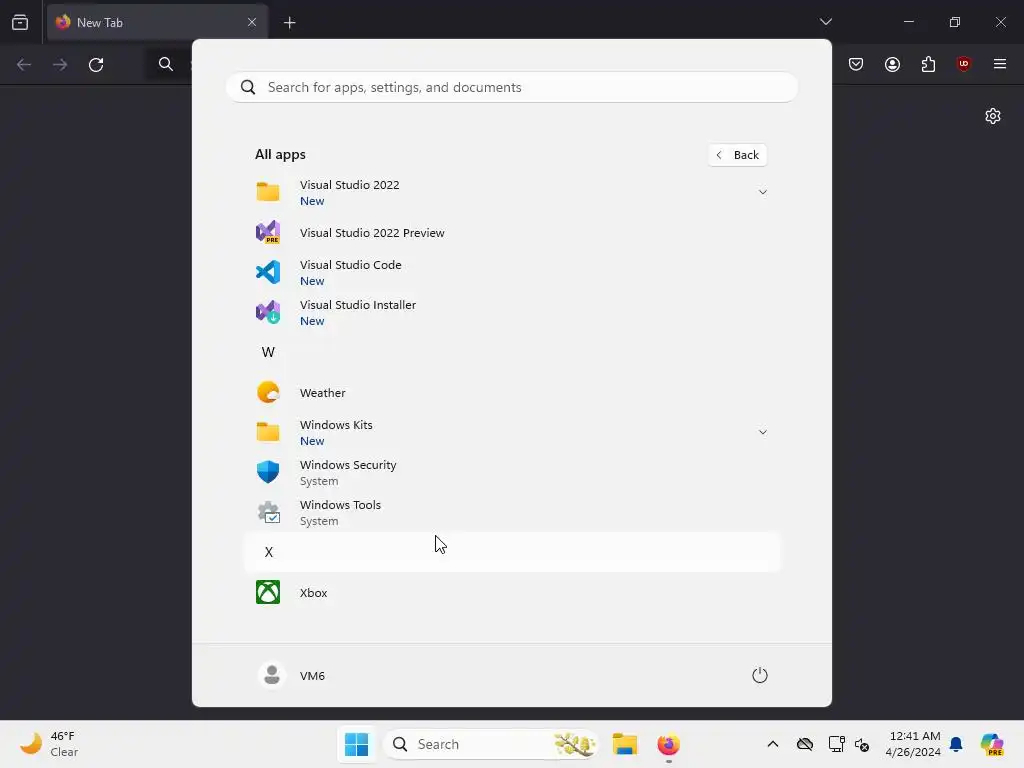Open the power options button
This screenshot has height=768, width=1024.
[760, 675]
